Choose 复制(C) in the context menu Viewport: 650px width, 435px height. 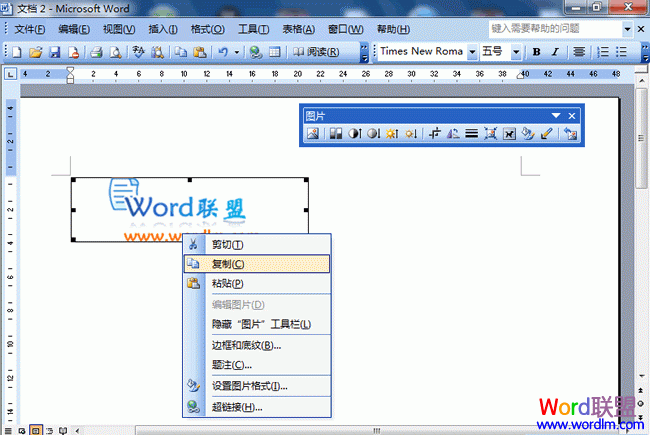pyautogui.click(x=257, y=264)
